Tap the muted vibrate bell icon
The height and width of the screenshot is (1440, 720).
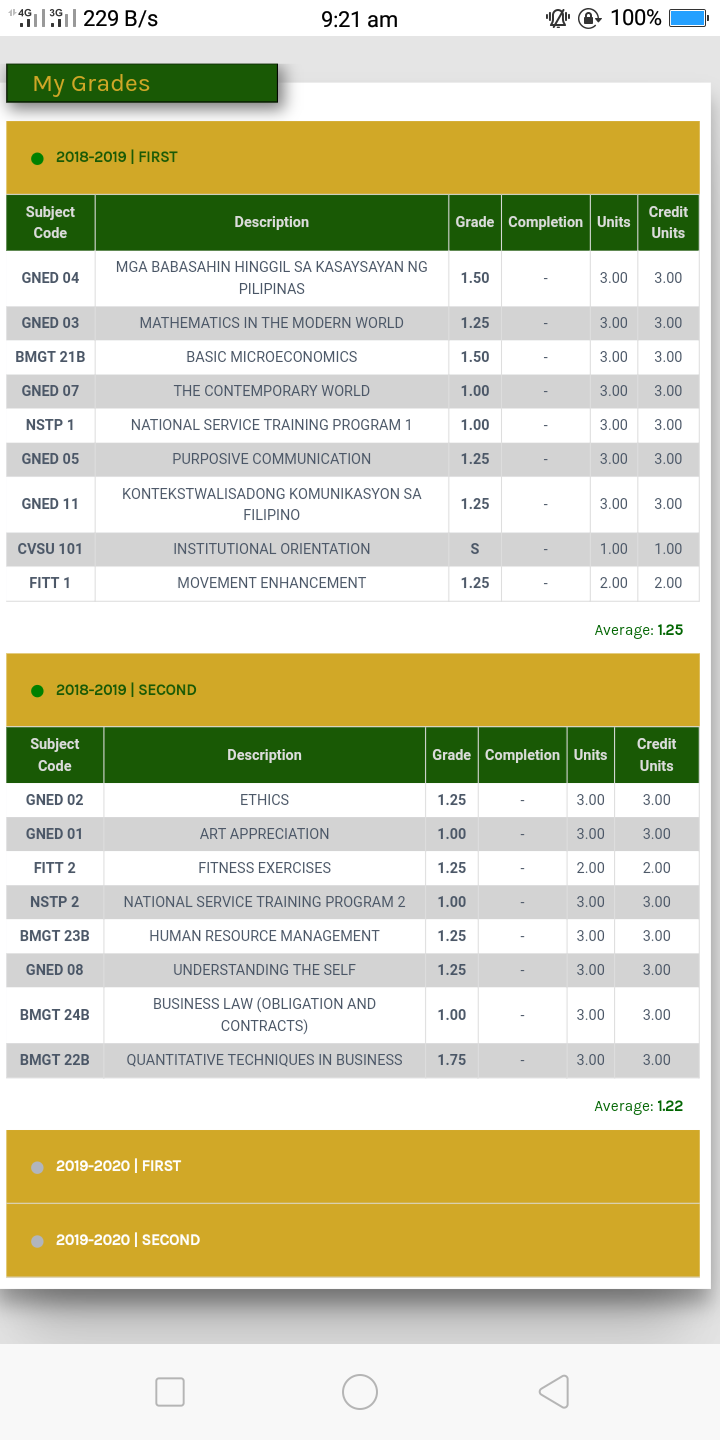[557, 18]
